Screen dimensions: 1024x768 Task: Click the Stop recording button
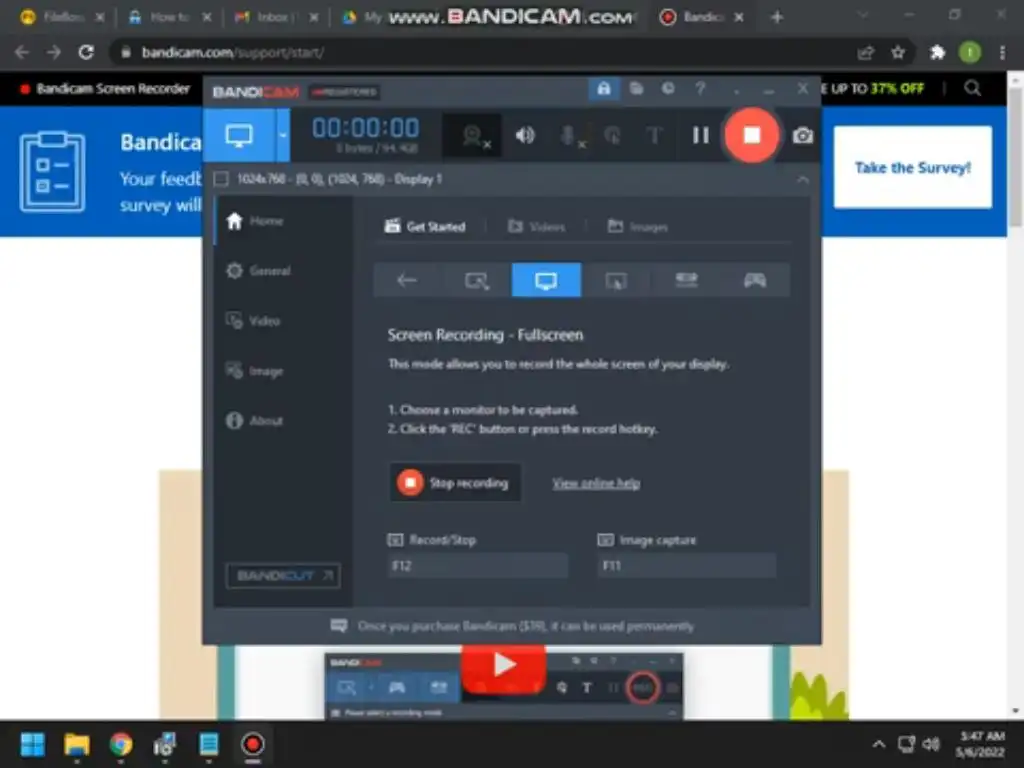[x=455, y=483]
